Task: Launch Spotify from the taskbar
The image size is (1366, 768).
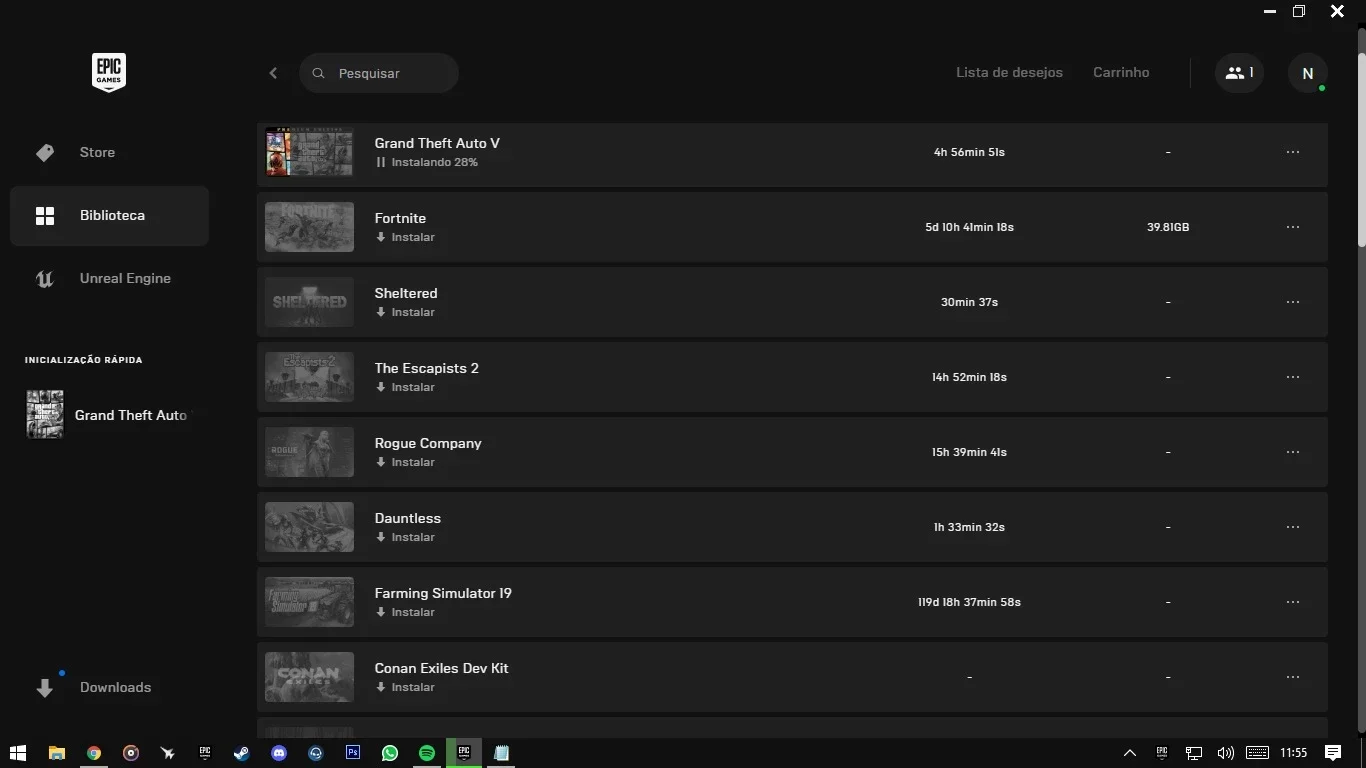Action: click(x=427, y=753)
